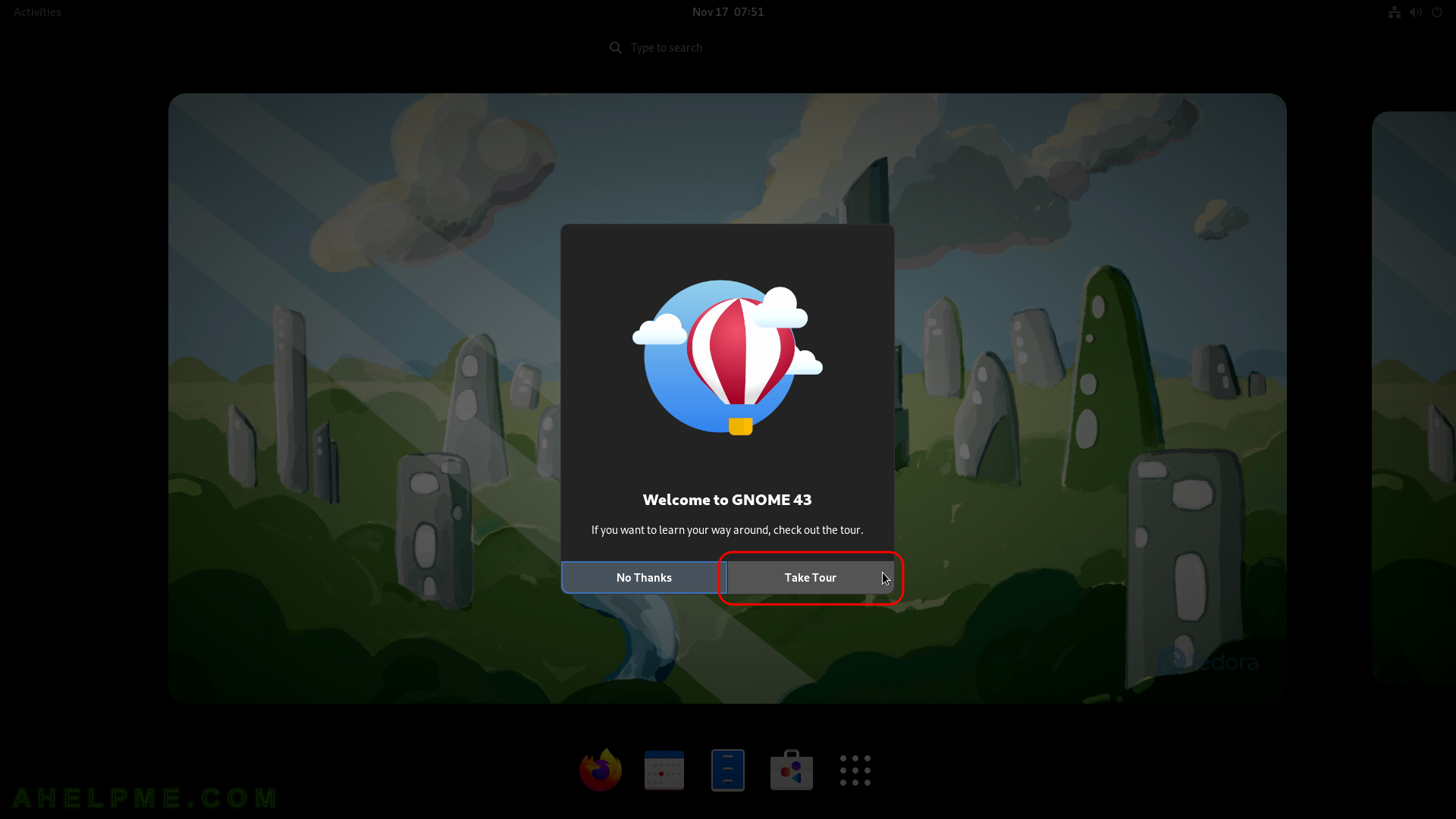Open the power menu icon
The image size is (1456, 819).
pyautogui.click(x=1437, y=12)
